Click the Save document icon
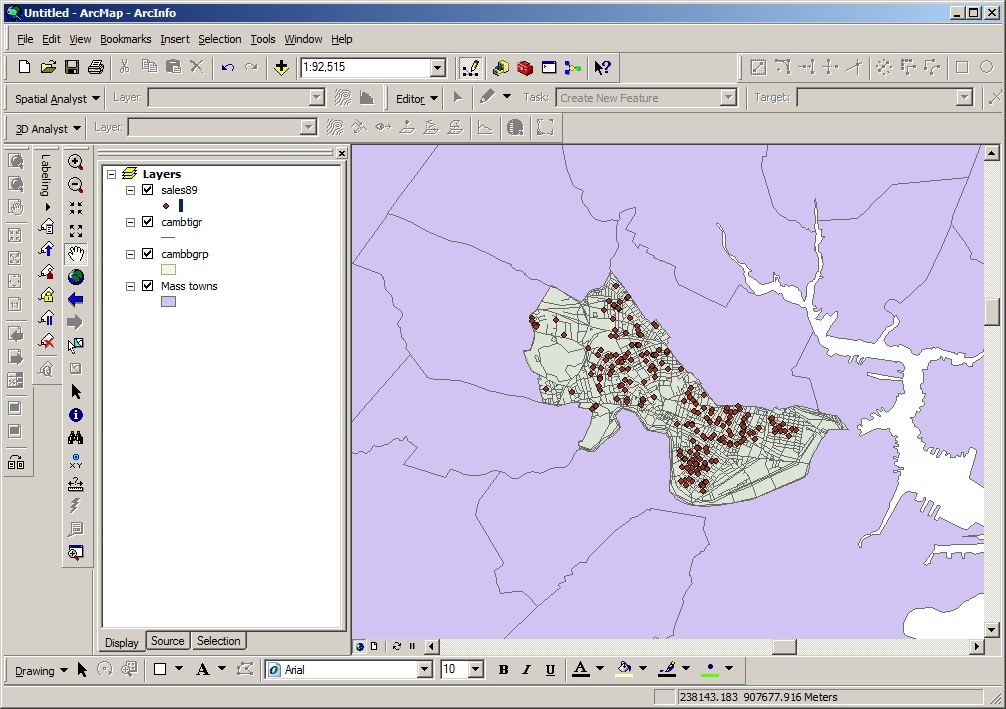Image resolution: width=1006 pixels, height=709 pixels. pos(72,68)
